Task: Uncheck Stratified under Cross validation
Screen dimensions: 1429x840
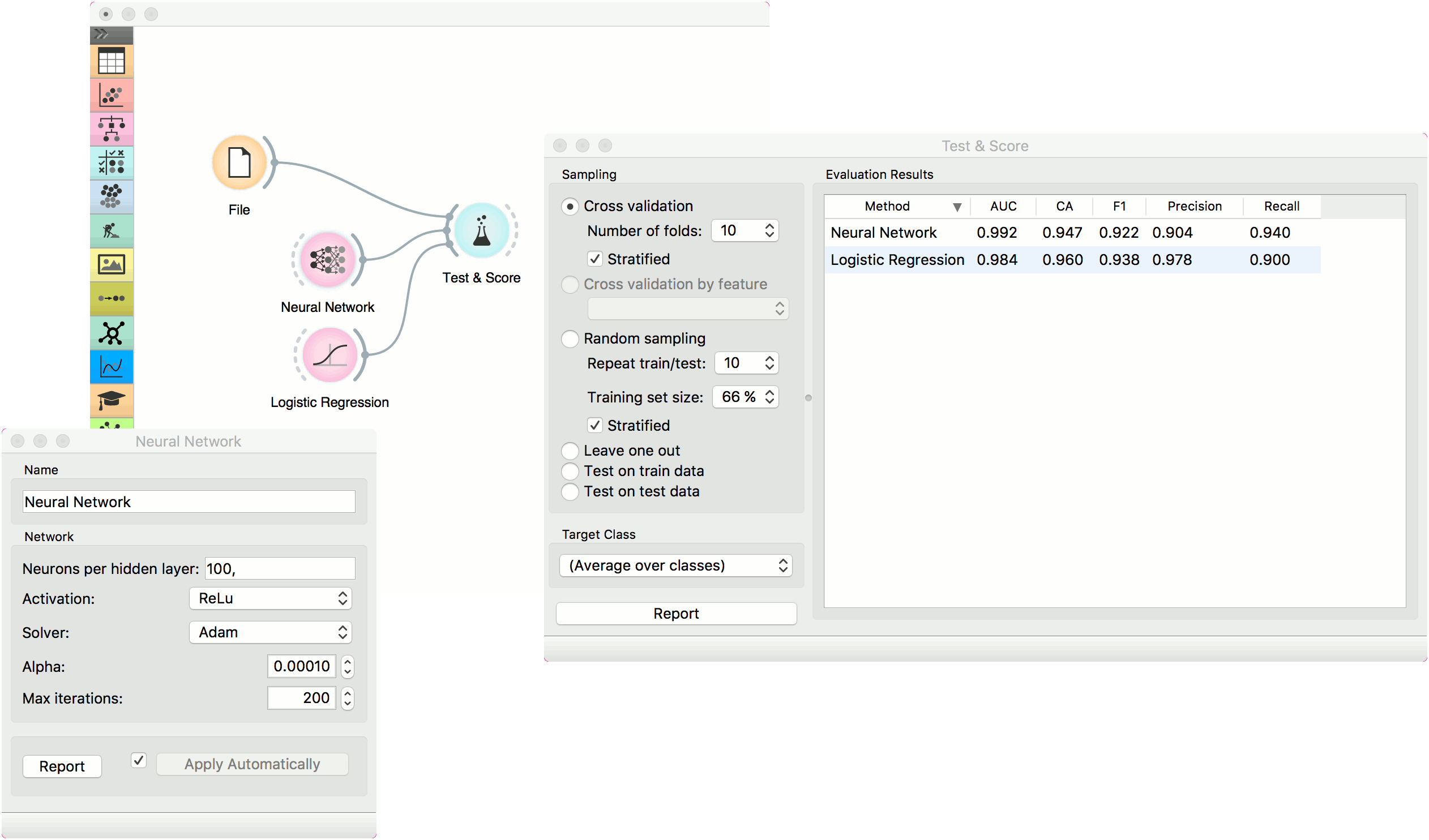Action: click(594, 260)
